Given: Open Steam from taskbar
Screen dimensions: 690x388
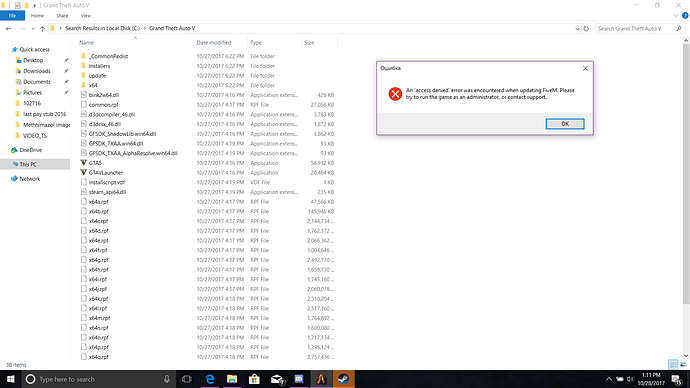Looking at the screenshot, I should coord(343,379).
